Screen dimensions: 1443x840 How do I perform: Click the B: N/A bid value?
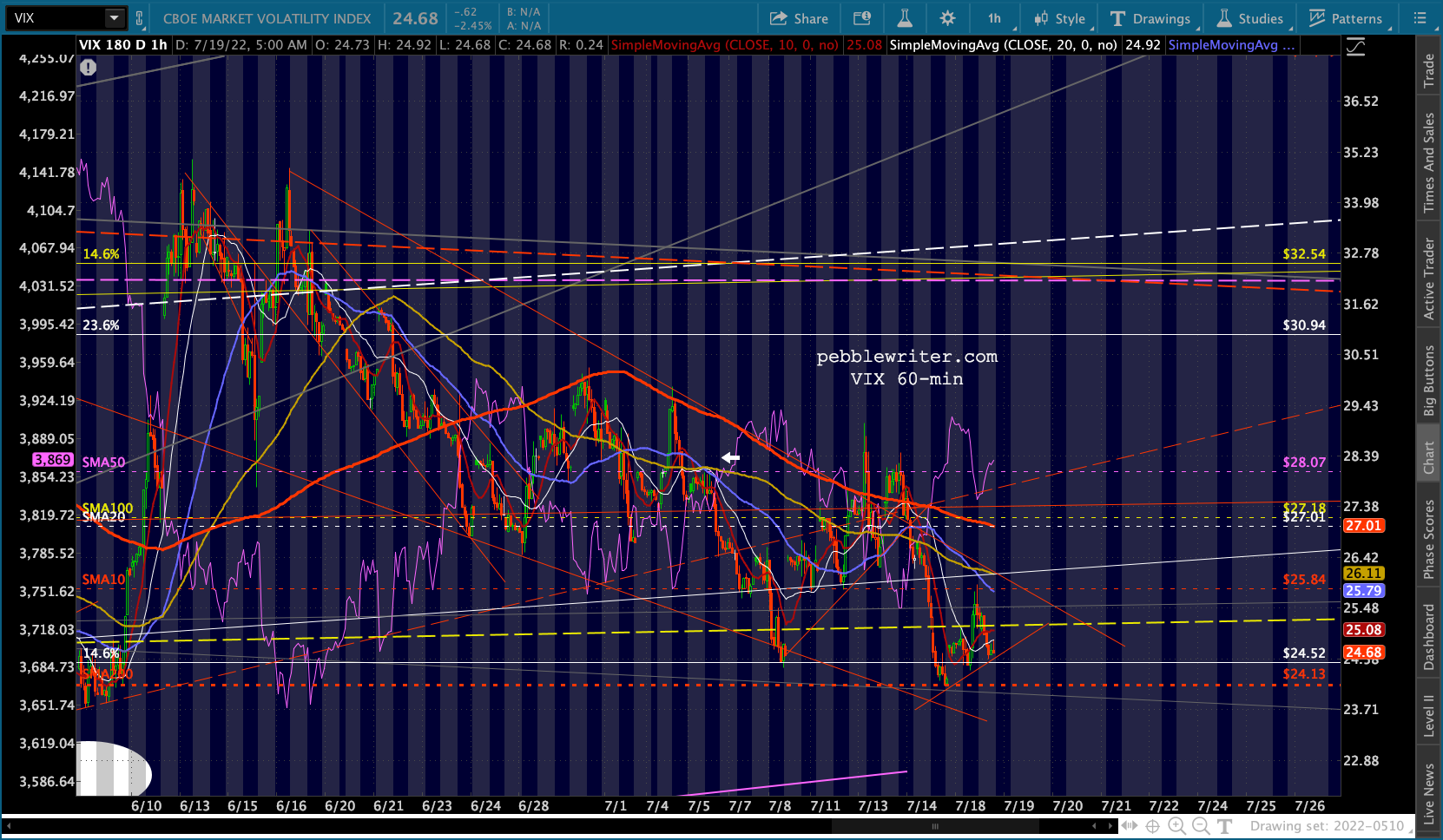coord(524,12)
